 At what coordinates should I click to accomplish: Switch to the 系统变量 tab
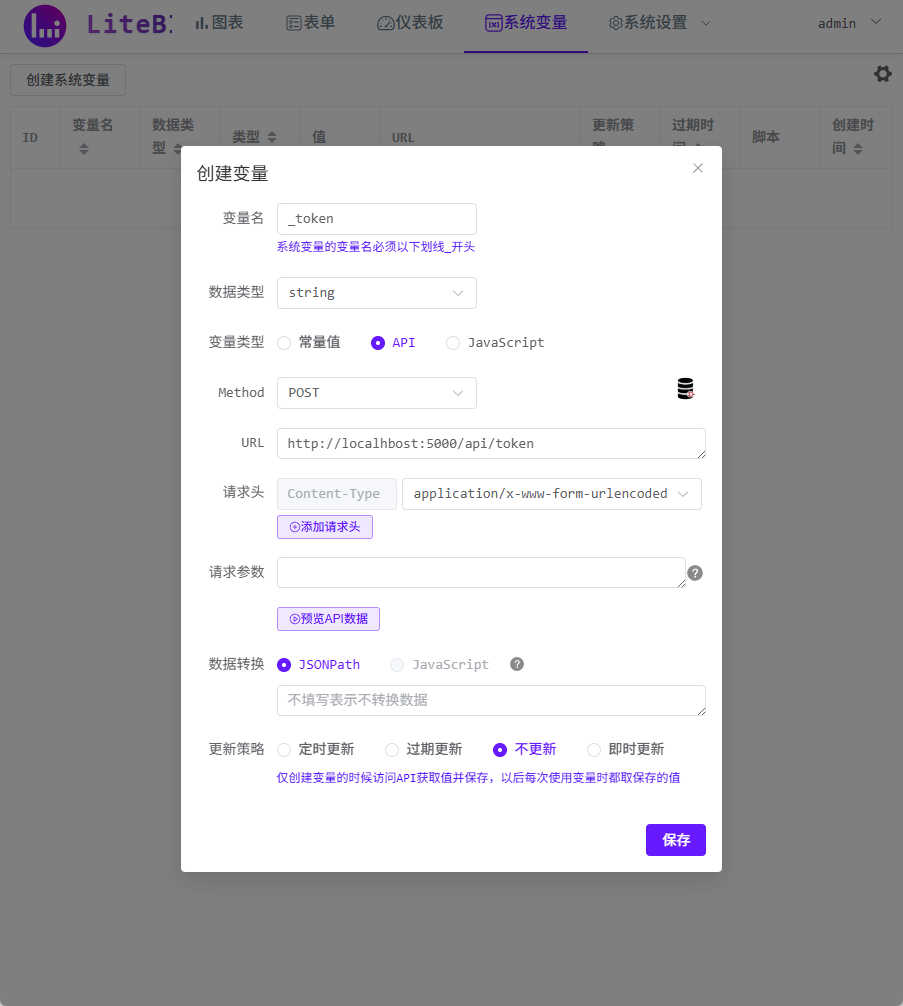(x=525, y=24)
